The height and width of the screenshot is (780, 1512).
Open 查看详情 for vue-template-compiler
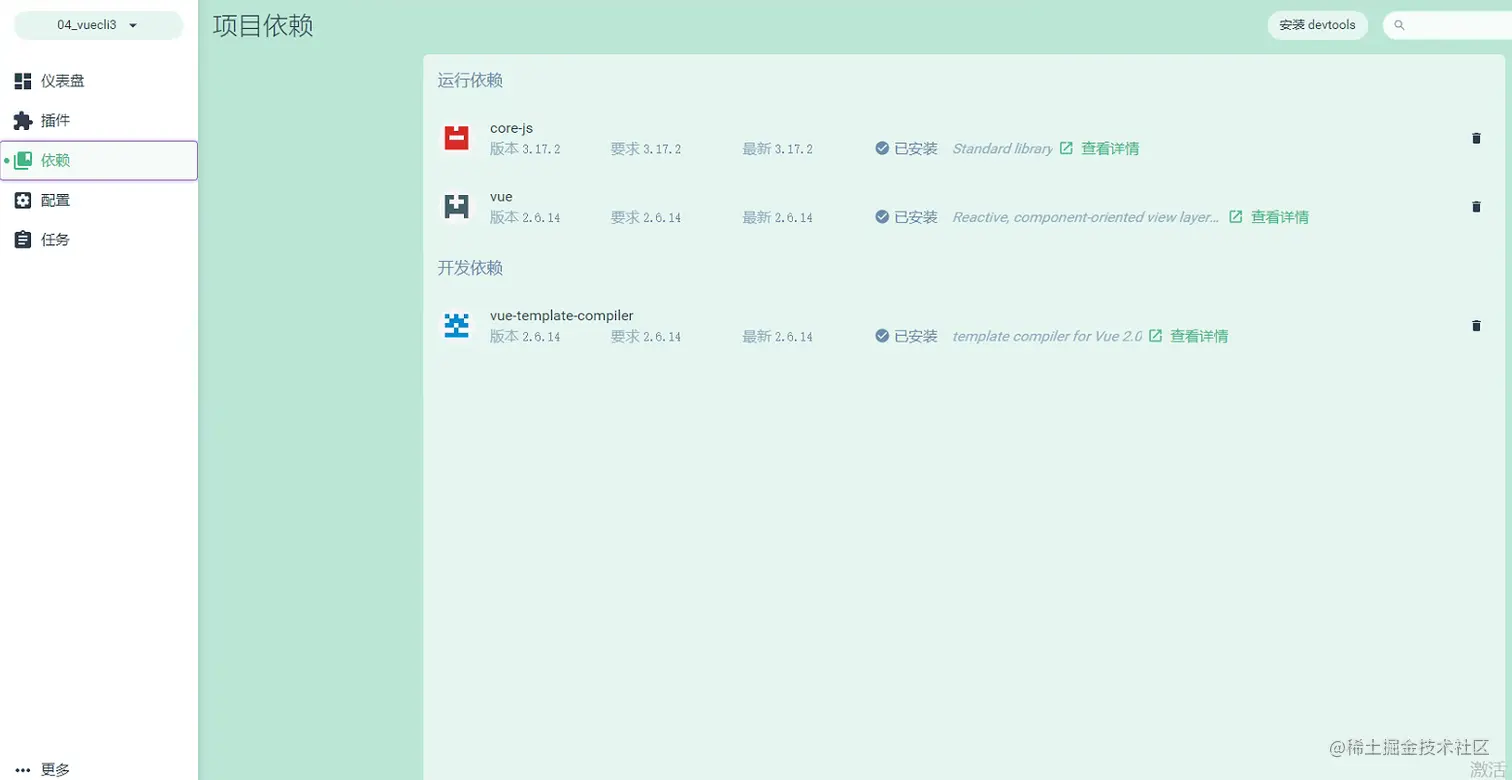click(x=1199, y=337)
